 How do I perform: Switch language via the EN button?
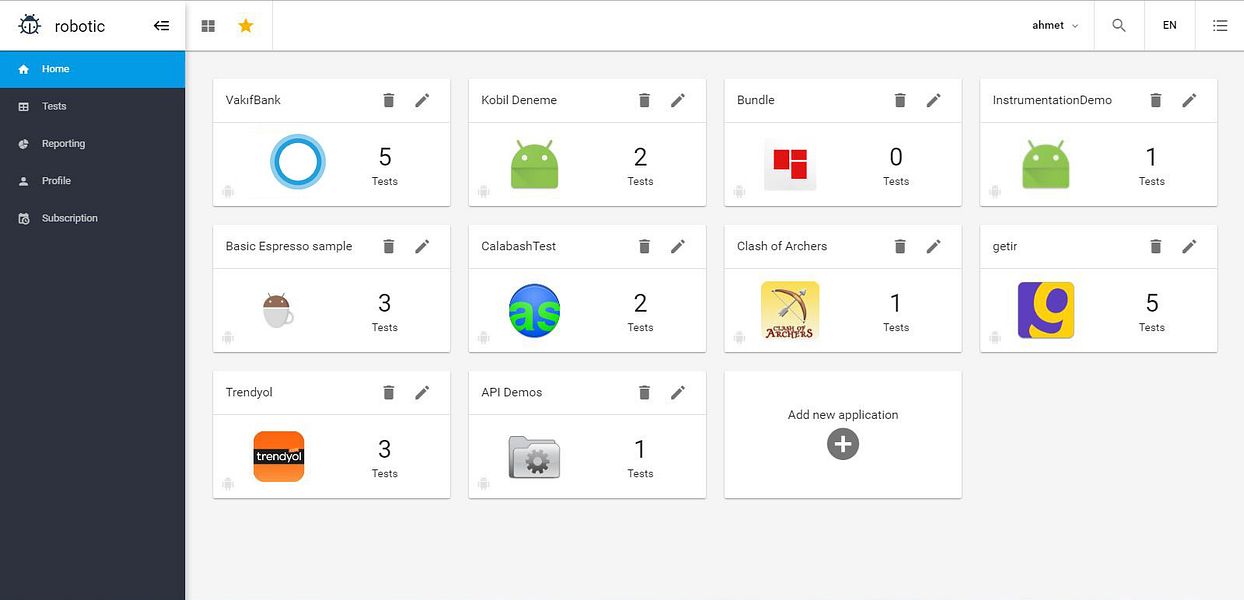[x=1169, y=26]
